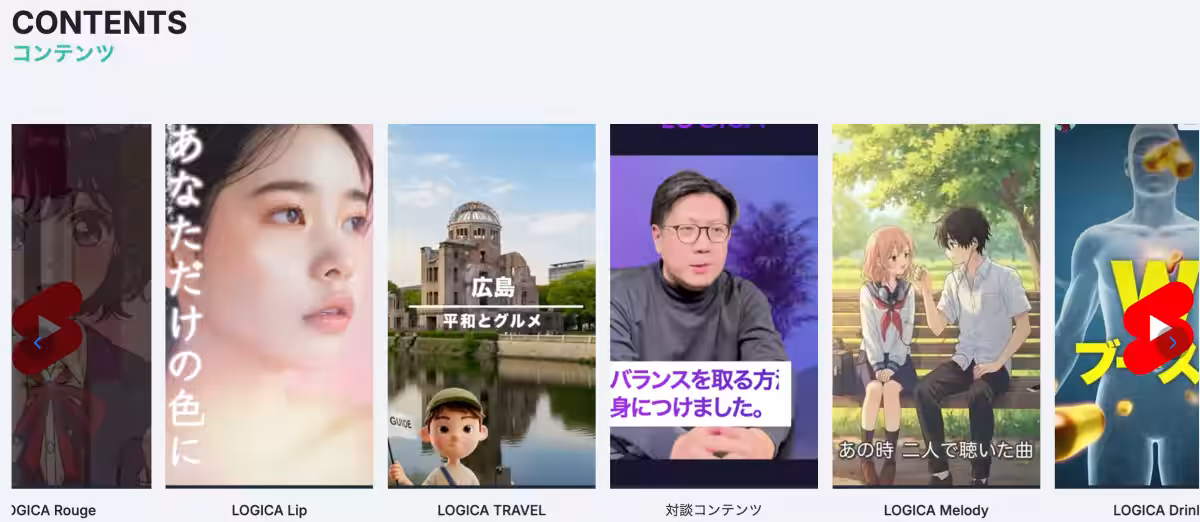Screen dimensions: 1200x522
Task: Select the LOGICA Rouge caption
Action: (54, 510)
